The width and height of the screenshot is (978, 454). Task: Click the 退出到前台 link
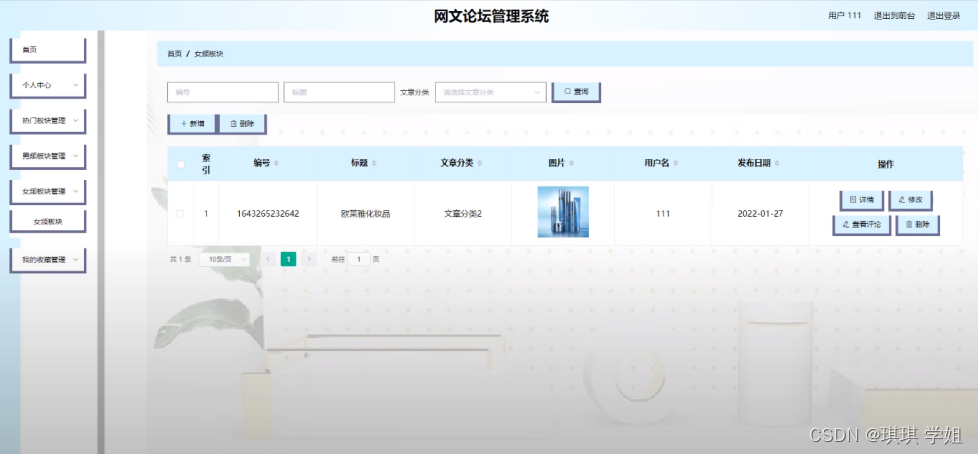(894, 16)
